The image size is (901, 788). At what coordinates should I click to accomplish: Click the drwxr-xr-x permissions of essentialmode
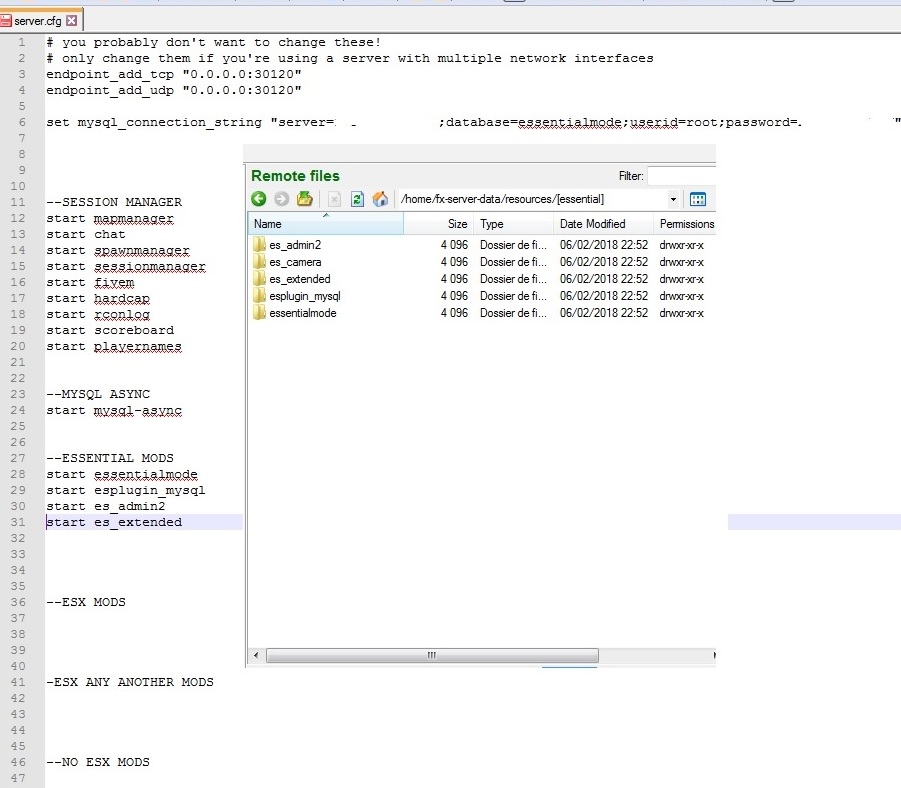click(681, 313)
